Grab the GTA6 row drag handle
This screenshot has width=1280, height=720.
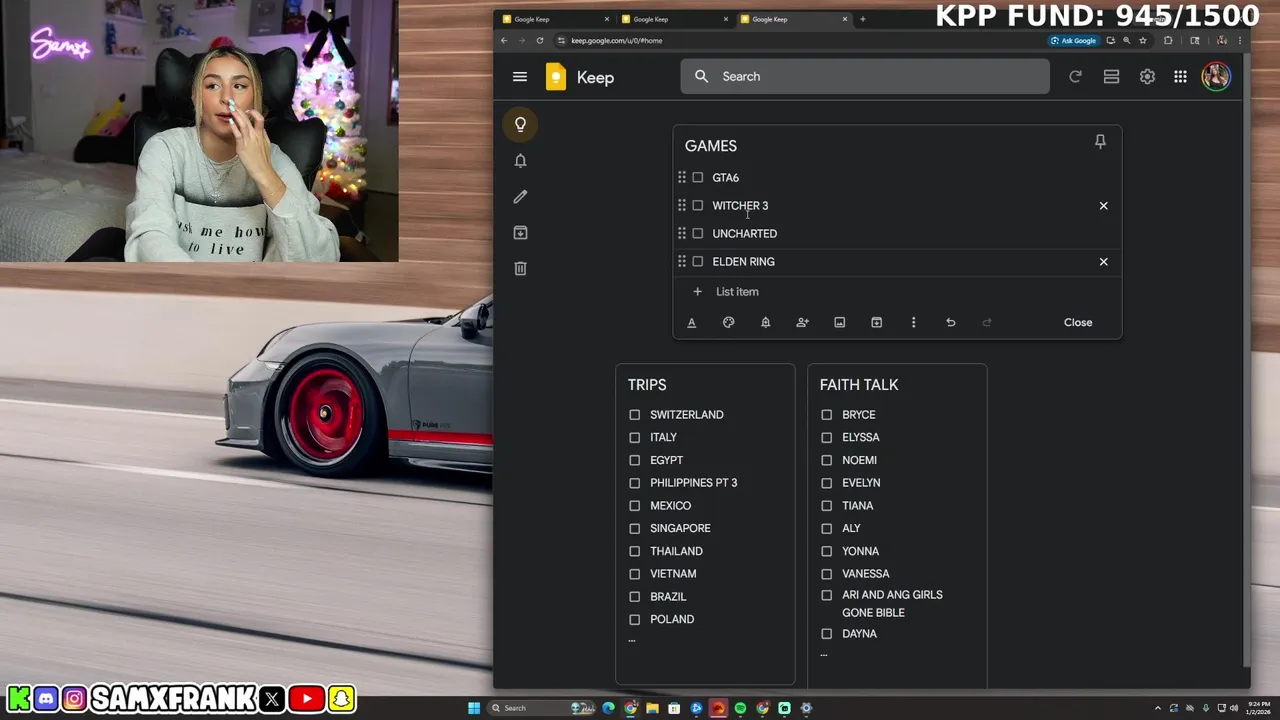pos(682,177)
